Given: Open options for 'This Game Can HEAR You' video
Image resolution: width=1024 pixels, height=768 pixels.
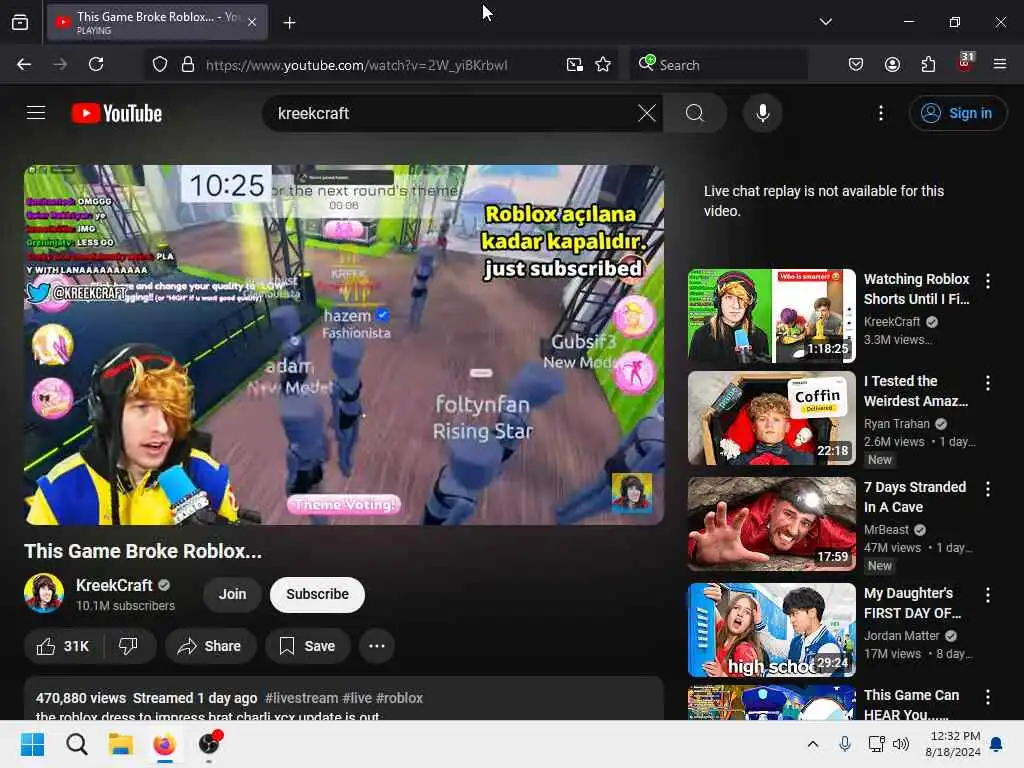Looking at the screenshot, I should 988,697.
